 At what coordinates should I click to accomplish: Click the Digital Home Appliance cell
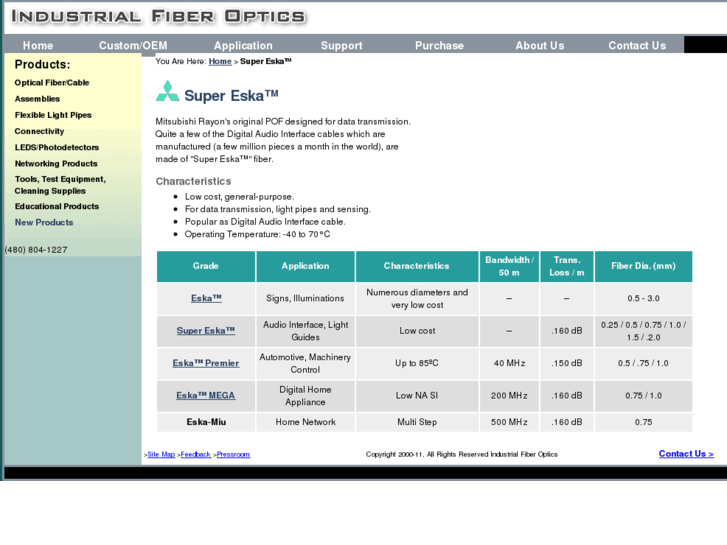pyautogui.click(x=305, y=396)
